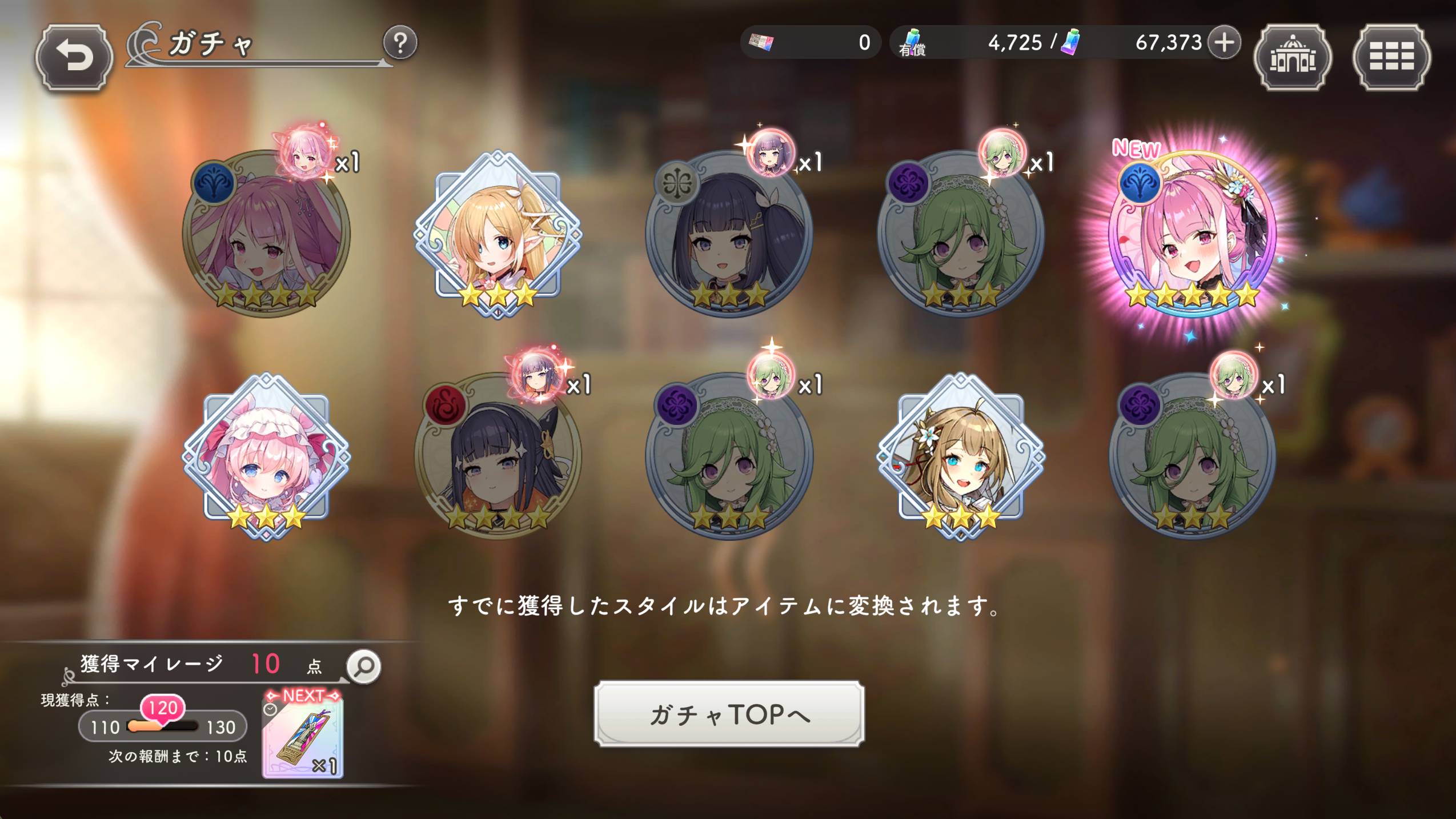Click the mileage progress bar
The width and height of the screenshot is (1456, 819).
163,726
